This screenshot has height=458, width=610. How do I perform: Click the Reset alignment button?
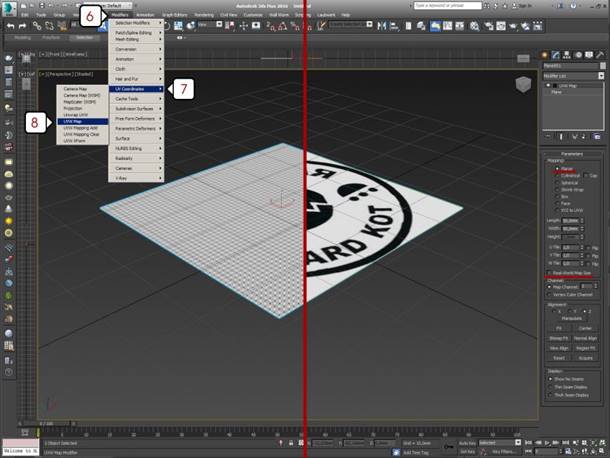(x=559, y=358)
